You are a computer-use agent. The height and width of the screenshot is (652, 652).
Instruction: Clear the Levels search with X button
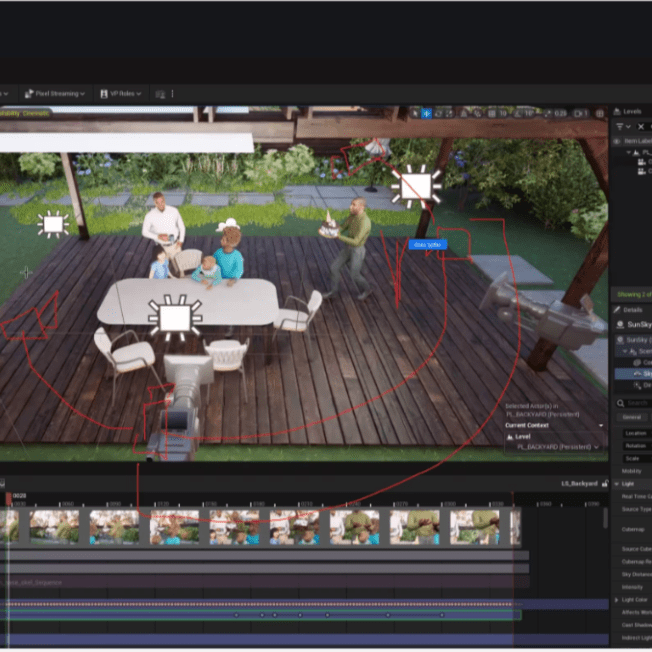coord(641,126)
